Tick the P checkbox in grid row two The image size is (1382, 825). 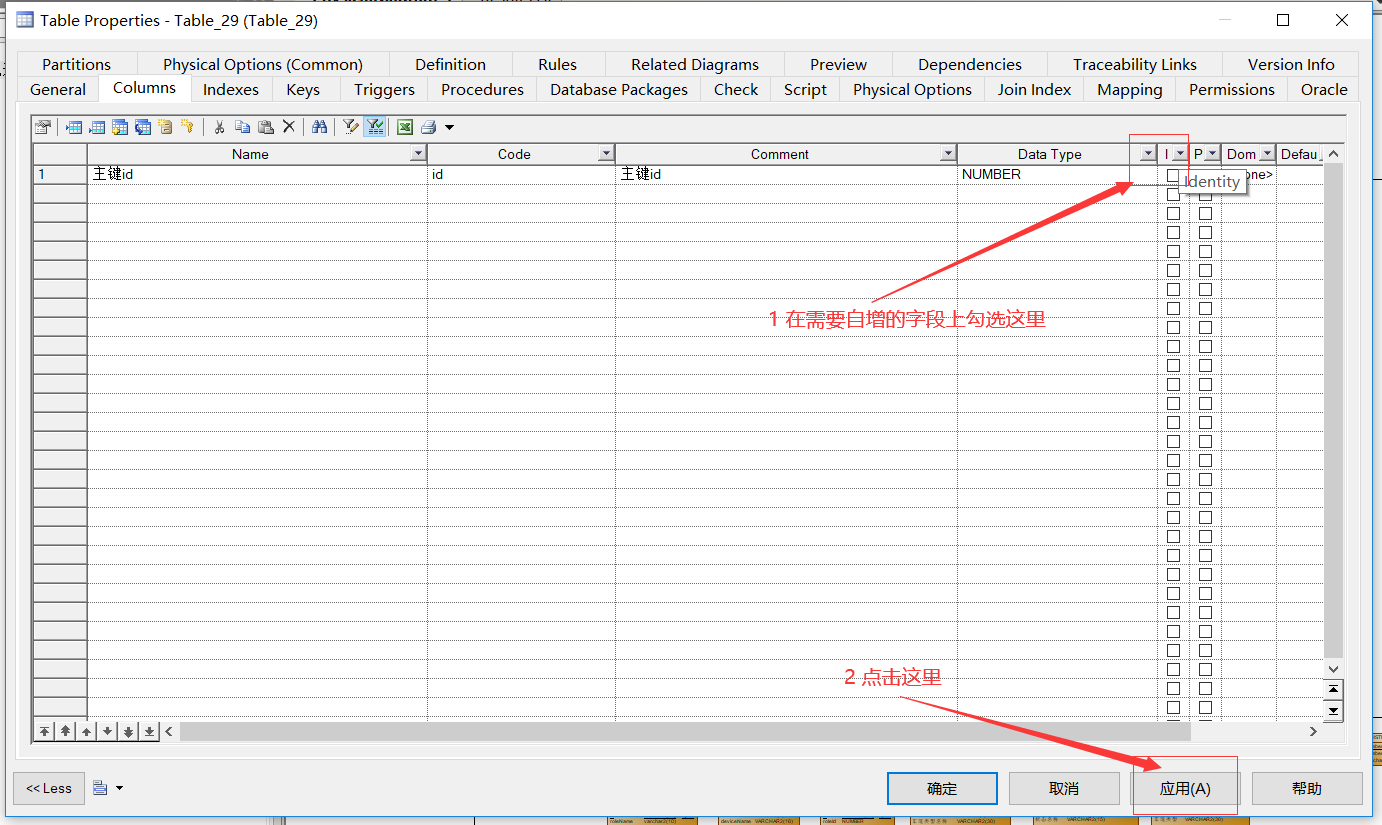[x=1205, y=194]
